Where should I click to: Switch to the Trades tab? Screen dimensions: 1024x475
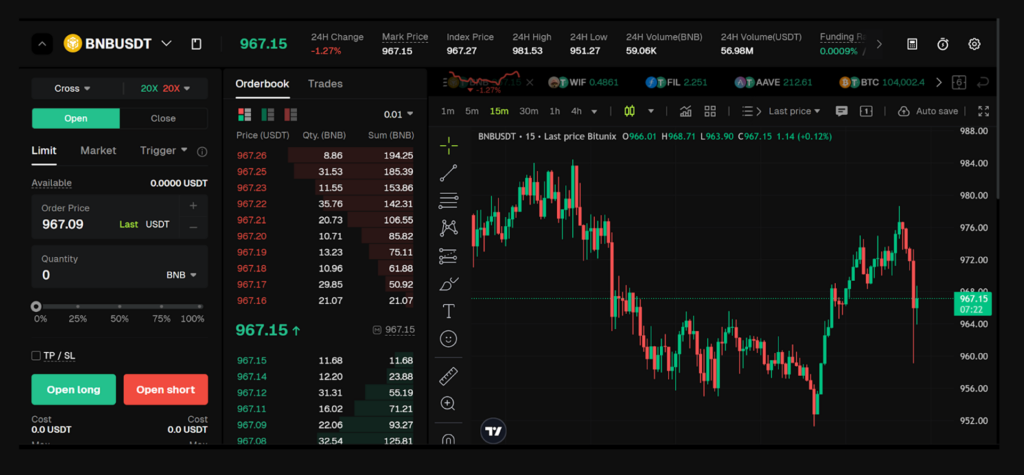325,84
